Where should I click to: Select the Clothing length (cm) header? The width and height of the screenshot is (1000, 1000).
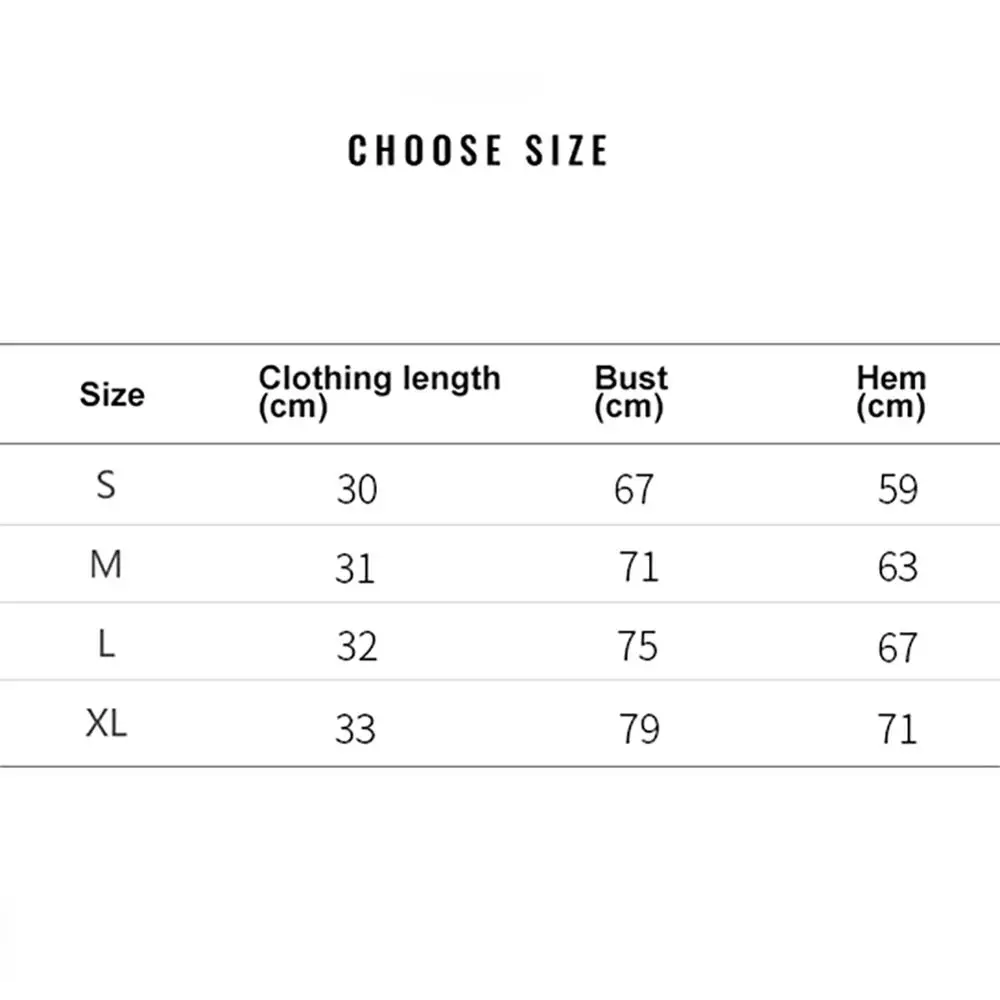click(x=379, y=391)
